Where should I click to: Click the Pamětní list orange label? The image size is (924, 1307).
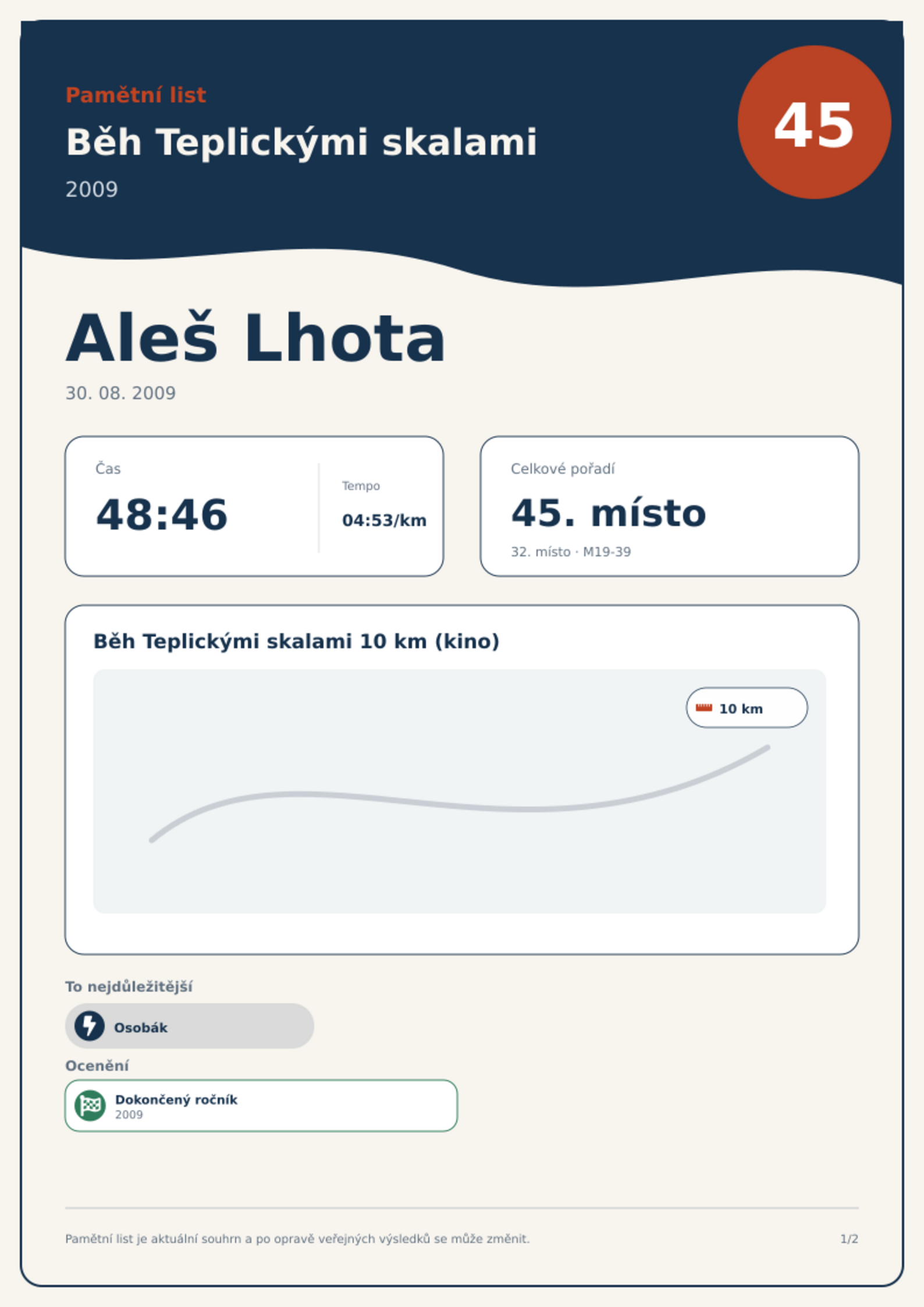[x=136, y=95]
